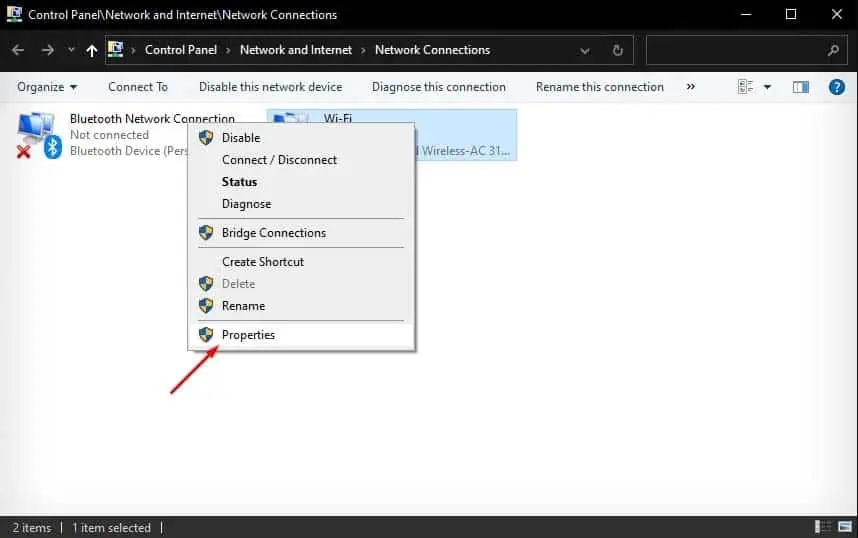The height and width of the screenshot is (538, 858).
Task: Open Properties from the context menu
Action: pos(301,334)
